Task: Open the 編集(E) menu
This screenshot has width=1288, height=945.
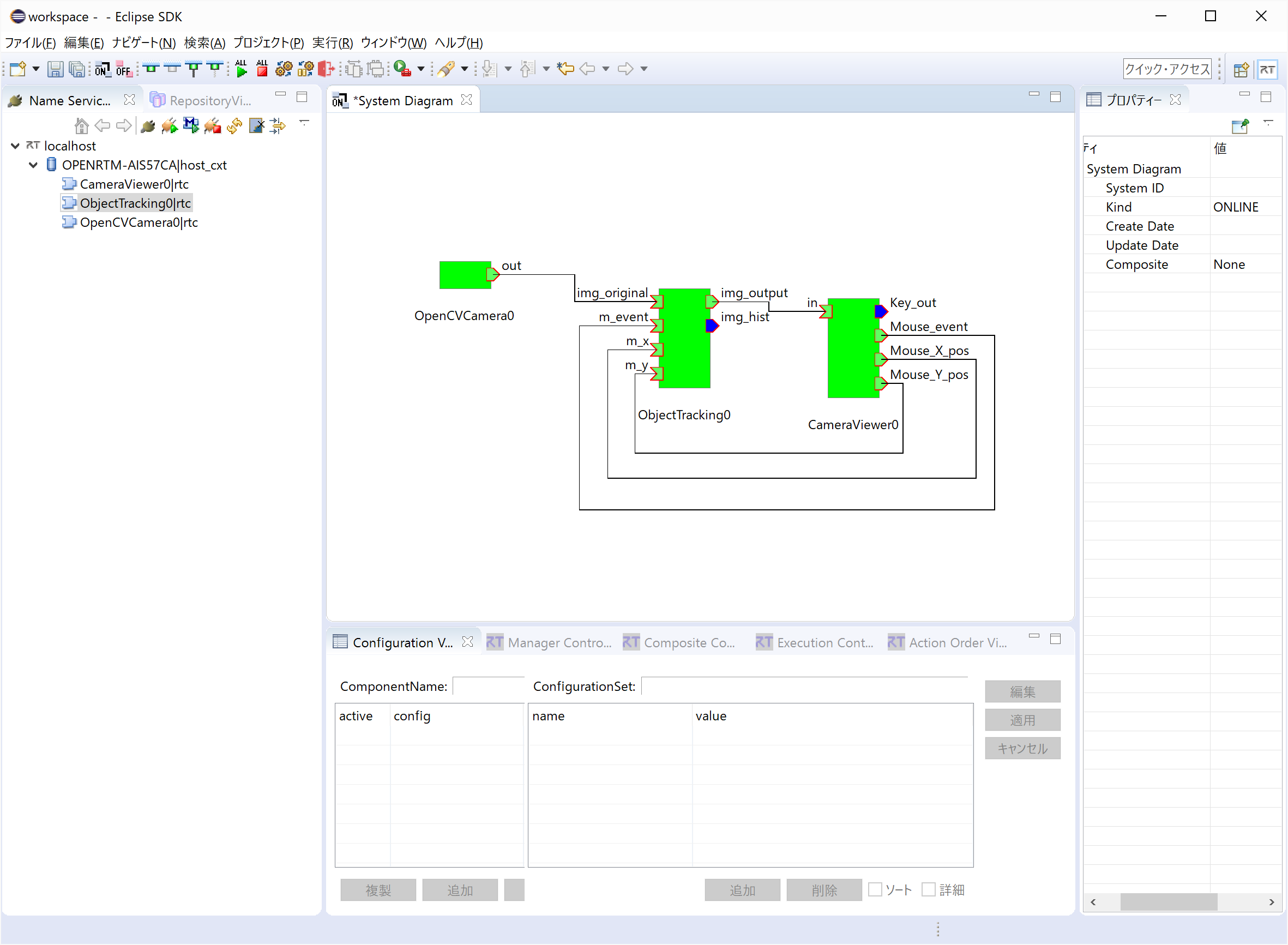Action: (84, 43)
